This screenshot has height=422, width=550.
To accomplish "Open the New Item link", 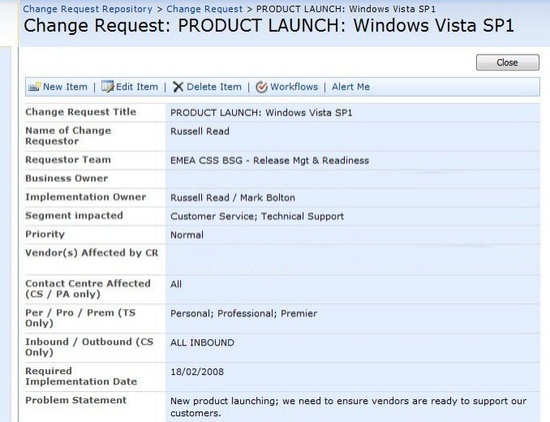I will (65, 87).
